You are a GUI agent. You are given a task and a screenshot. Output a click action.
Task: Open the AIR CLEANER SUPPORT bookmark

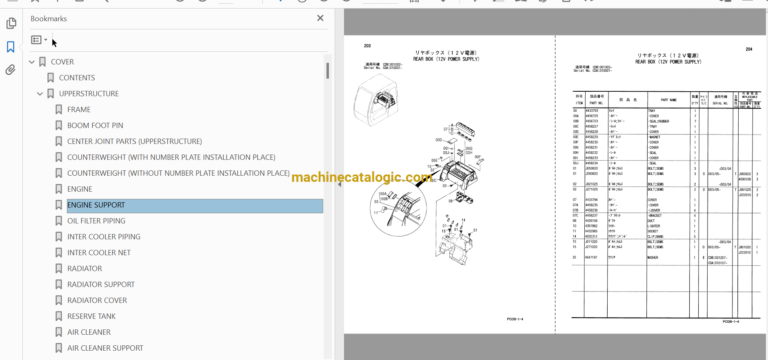click(x=105, y=348)
